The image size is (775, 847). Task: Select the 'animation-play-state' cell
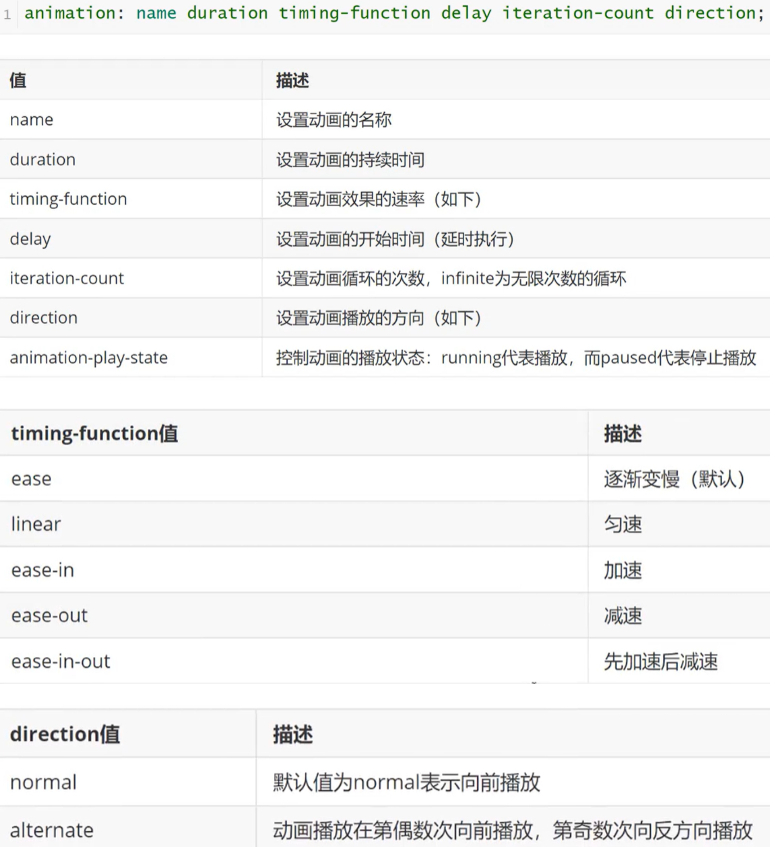(89, 358)
